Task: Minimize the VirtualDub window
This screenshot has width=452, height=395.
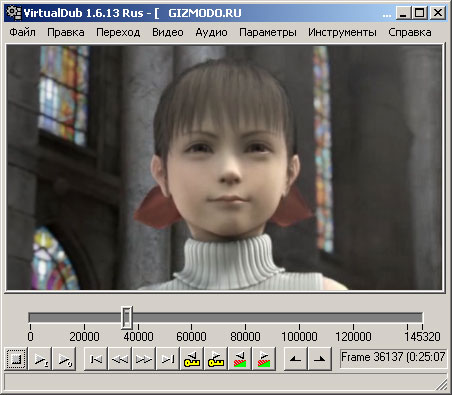Action: pos(403,13)
